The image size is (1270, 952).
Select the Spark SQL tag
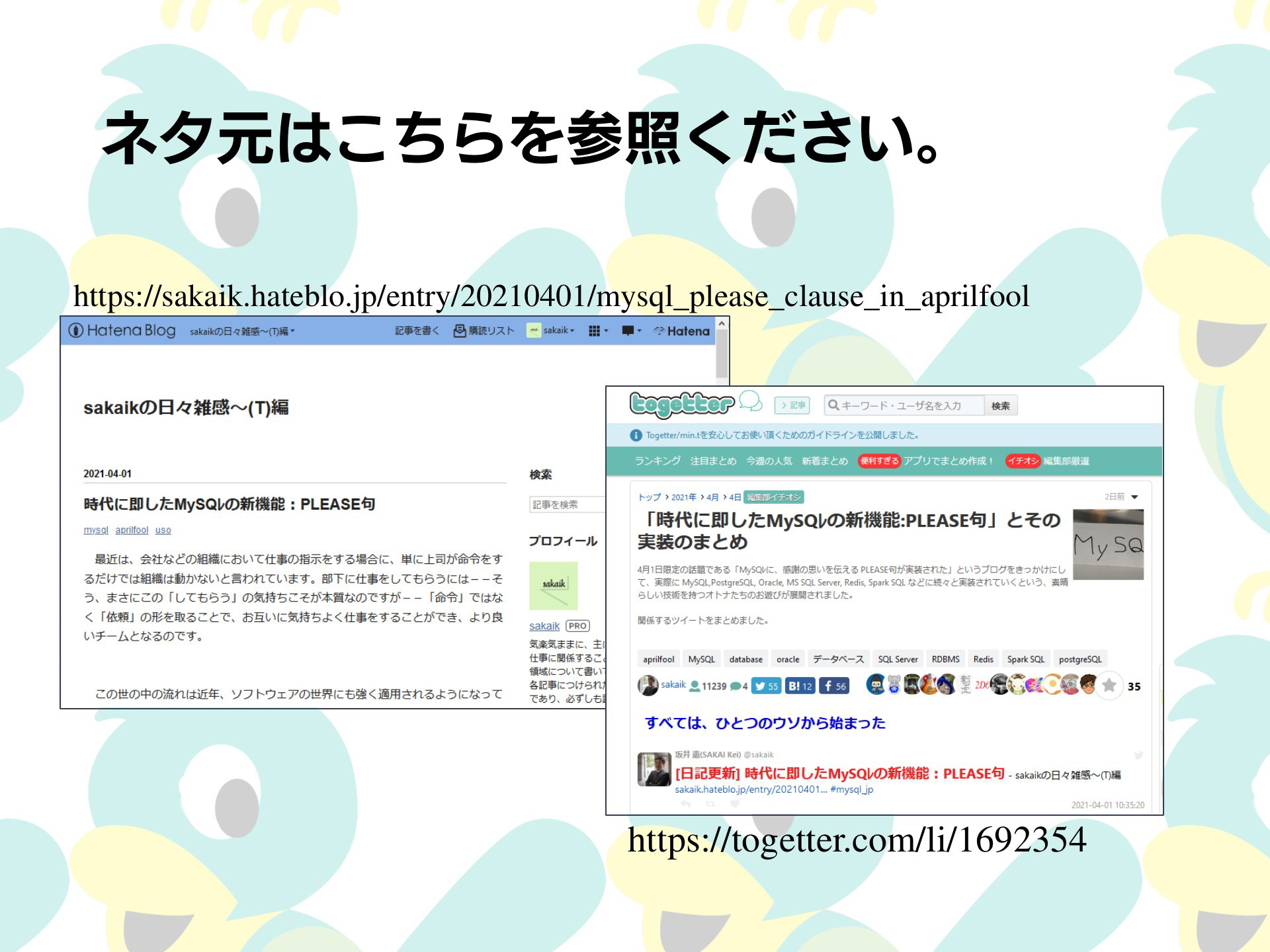click(x=1025, y=659)
